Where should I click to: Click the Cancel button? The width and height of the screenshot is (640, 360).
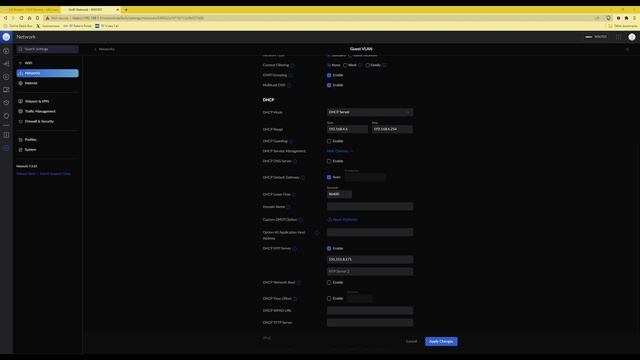(411, 341)
